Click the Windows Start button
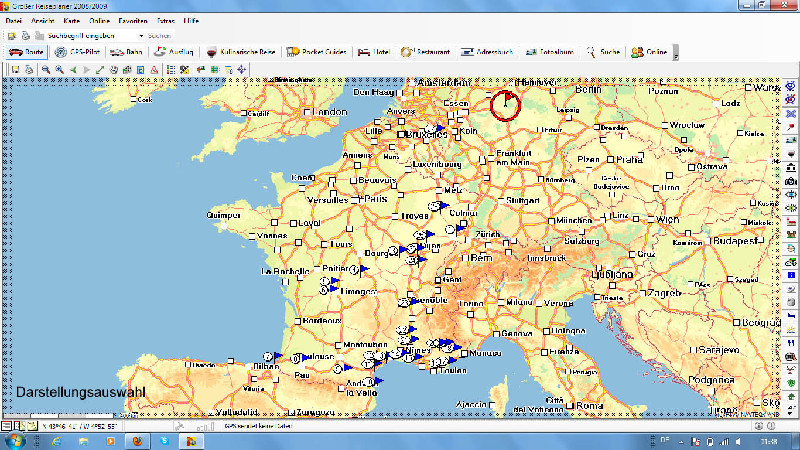 point(16,440)
